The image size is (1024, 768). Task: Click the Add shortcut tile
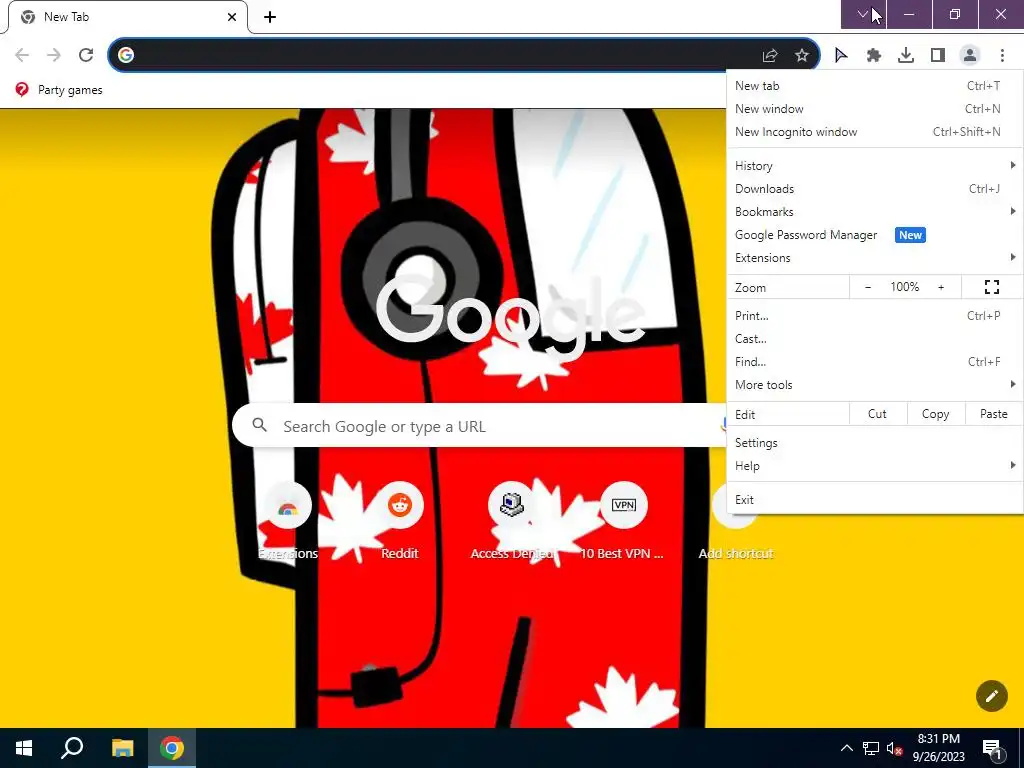736,522
